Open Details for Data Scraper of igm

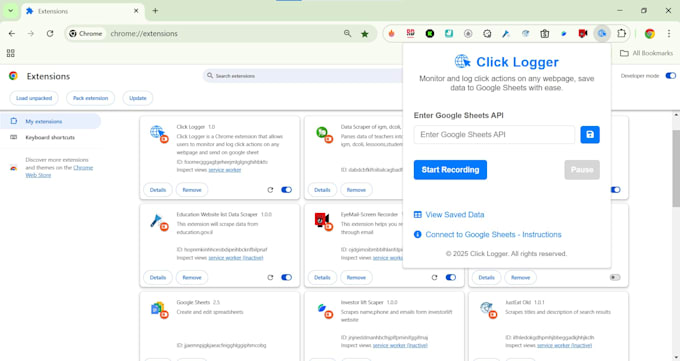click(x=322, y=190)
